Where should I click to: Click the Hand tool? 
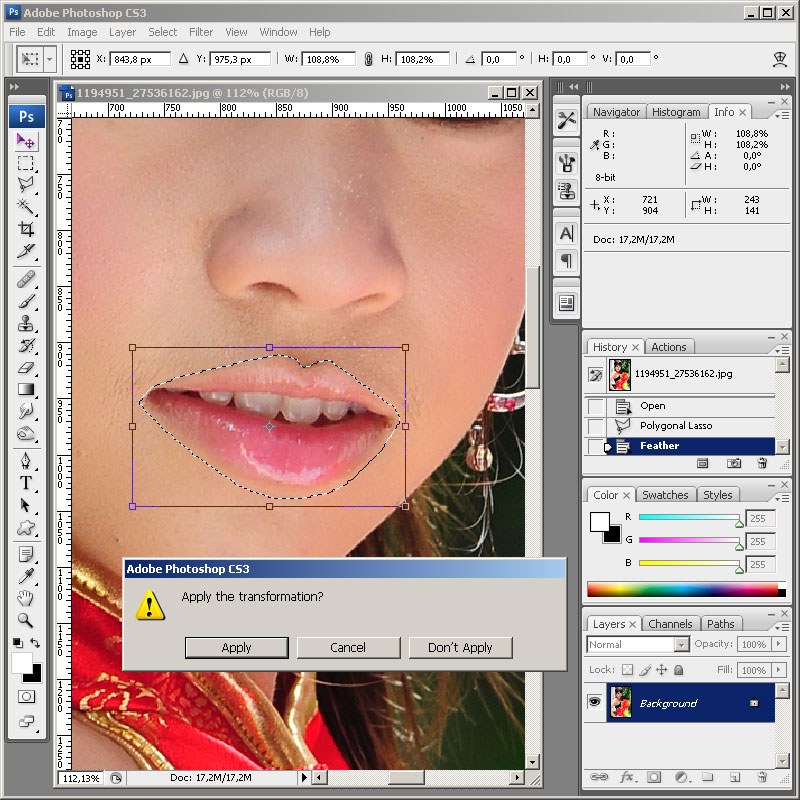pyautogui.click(x=26, y=598)
